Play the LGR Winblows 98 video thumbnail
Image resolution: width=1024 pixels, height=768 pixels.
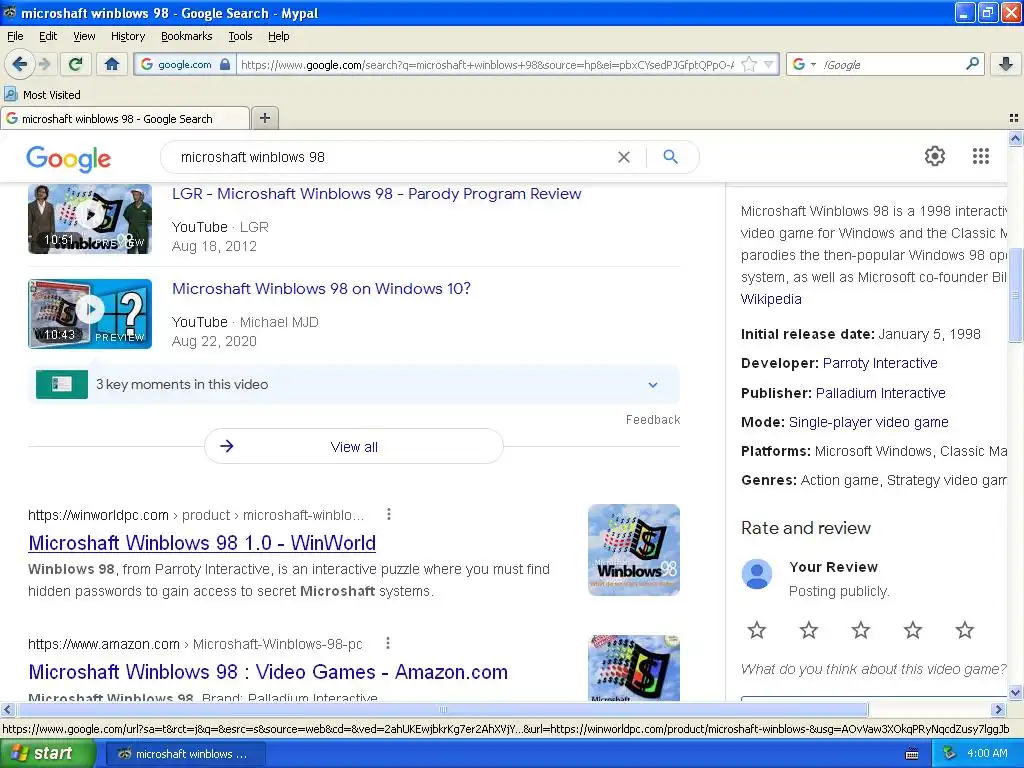click(x=90, y=219)
